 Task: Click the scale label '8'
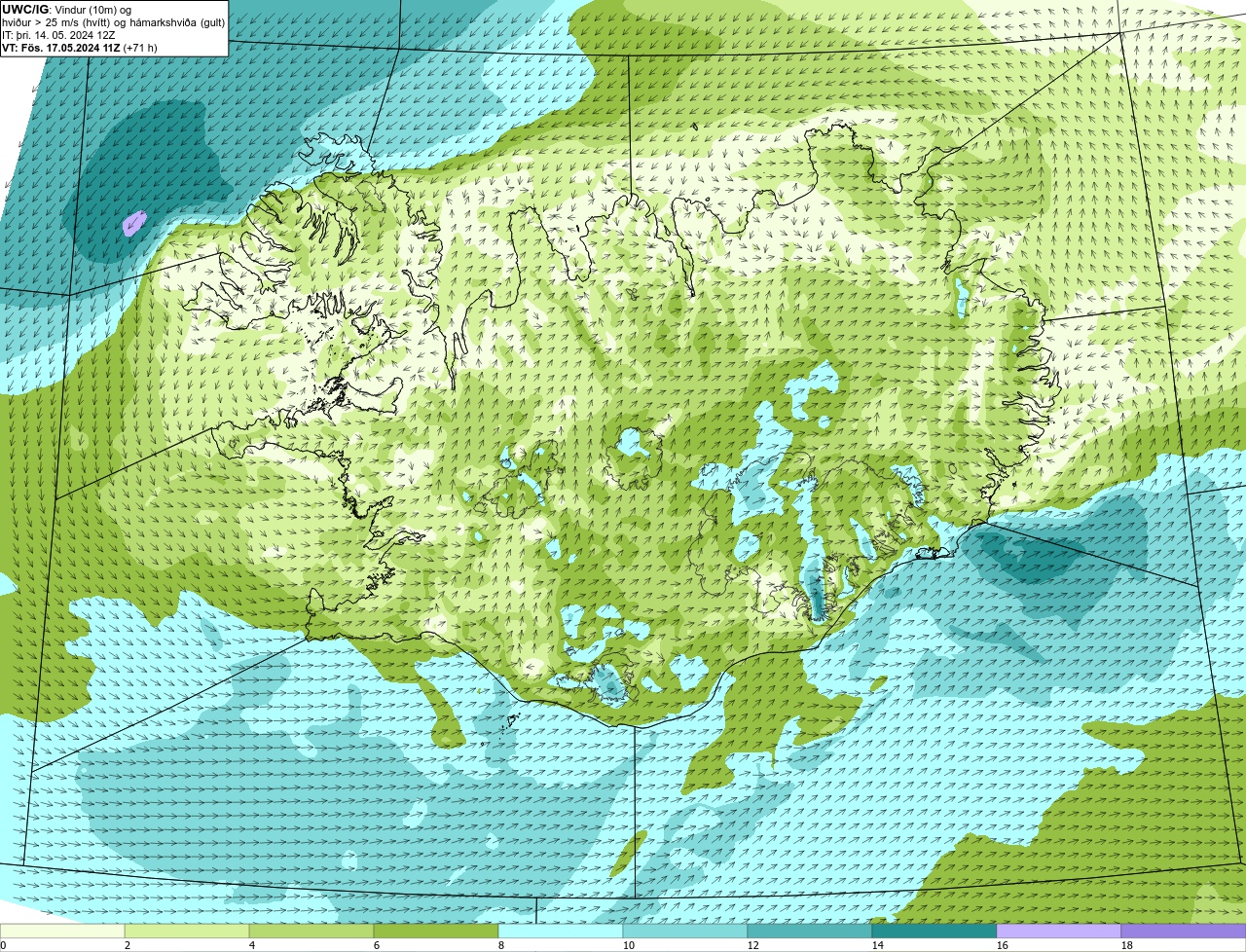pos(501,945)
